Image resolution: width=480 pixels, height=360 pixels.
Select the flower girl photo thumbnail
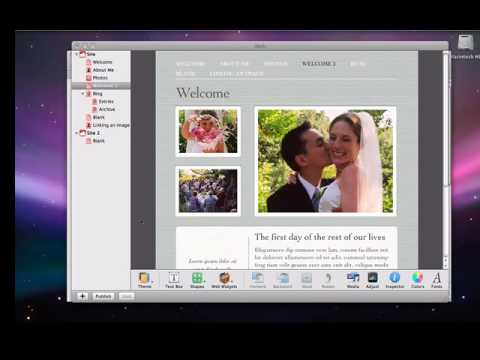click(208, 132)
